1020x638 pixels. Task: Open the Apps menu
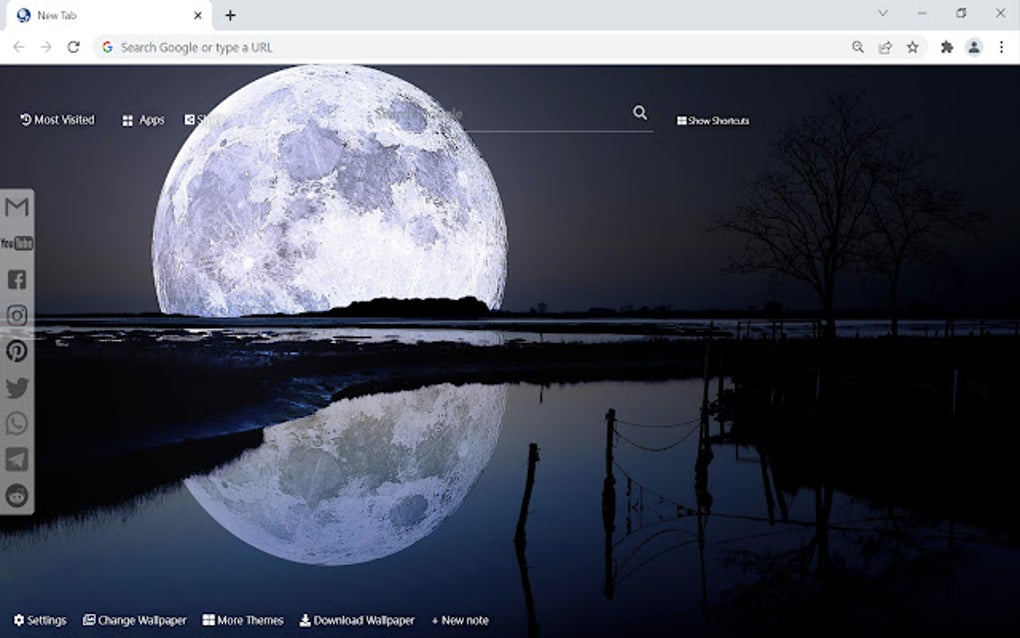(x=142, y=119)
